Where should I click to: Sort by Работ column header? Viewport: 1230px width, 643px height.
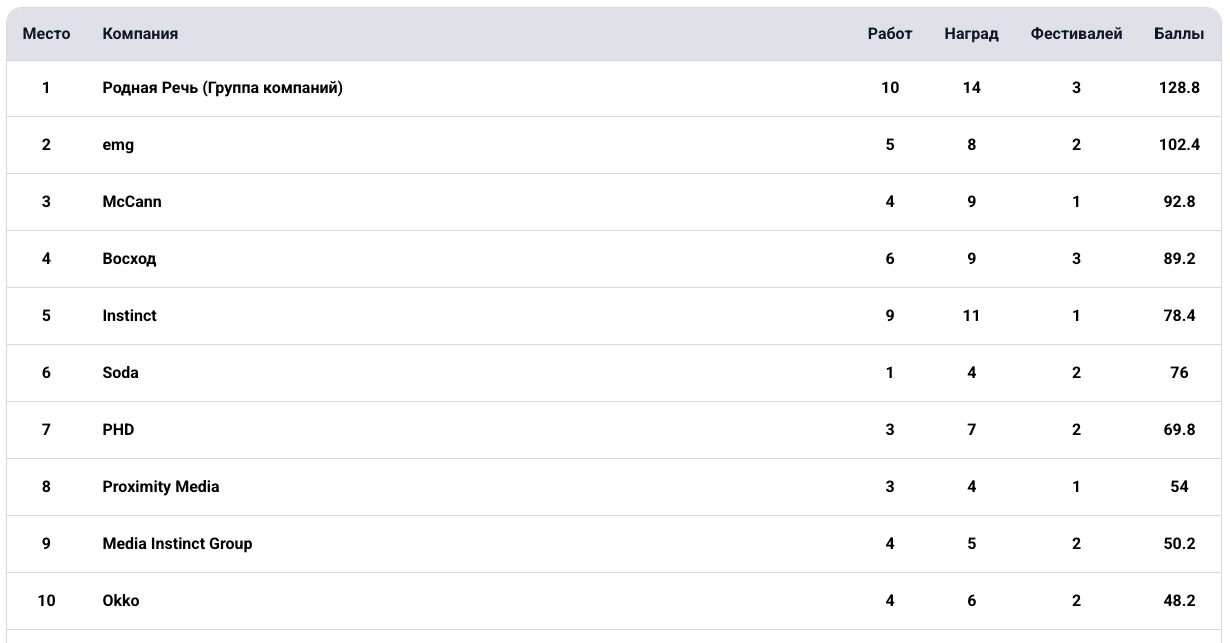tap(889, 34)
